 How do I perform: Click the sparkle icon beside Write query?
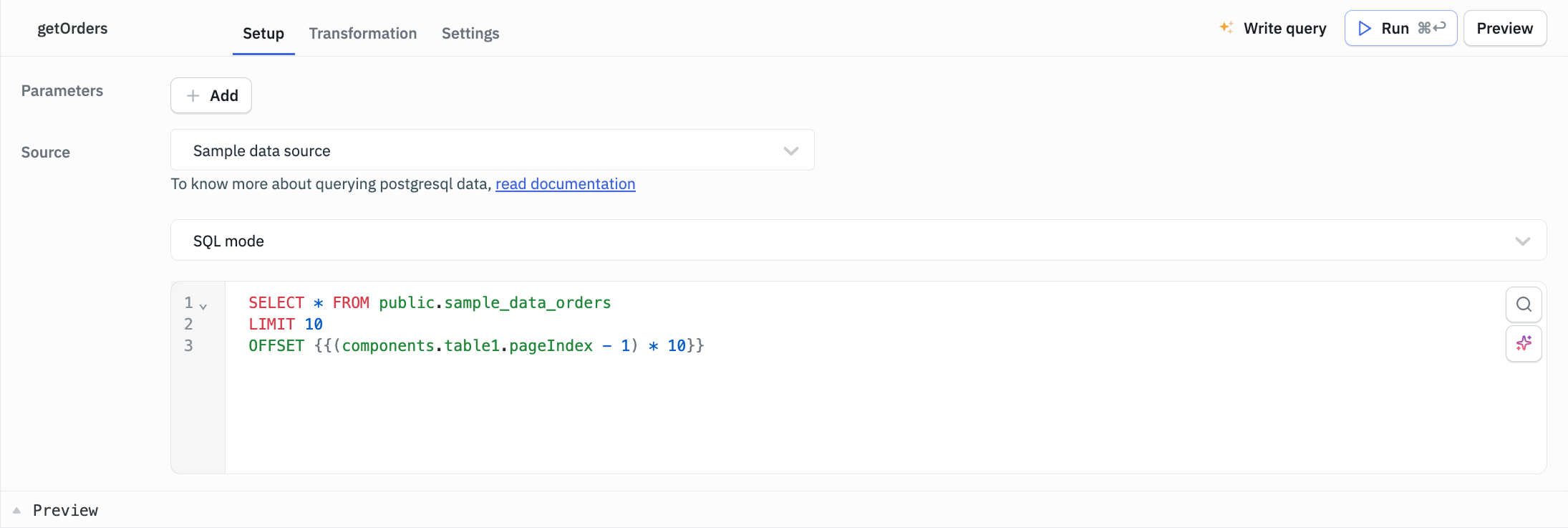tap(1226, 27)
